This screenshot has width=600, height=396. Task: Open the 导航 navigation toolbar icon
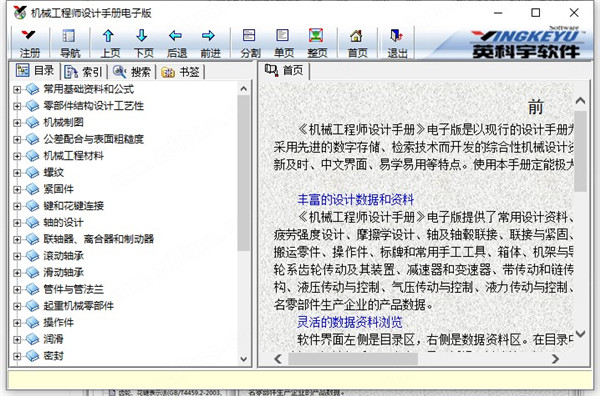point(69,43)
